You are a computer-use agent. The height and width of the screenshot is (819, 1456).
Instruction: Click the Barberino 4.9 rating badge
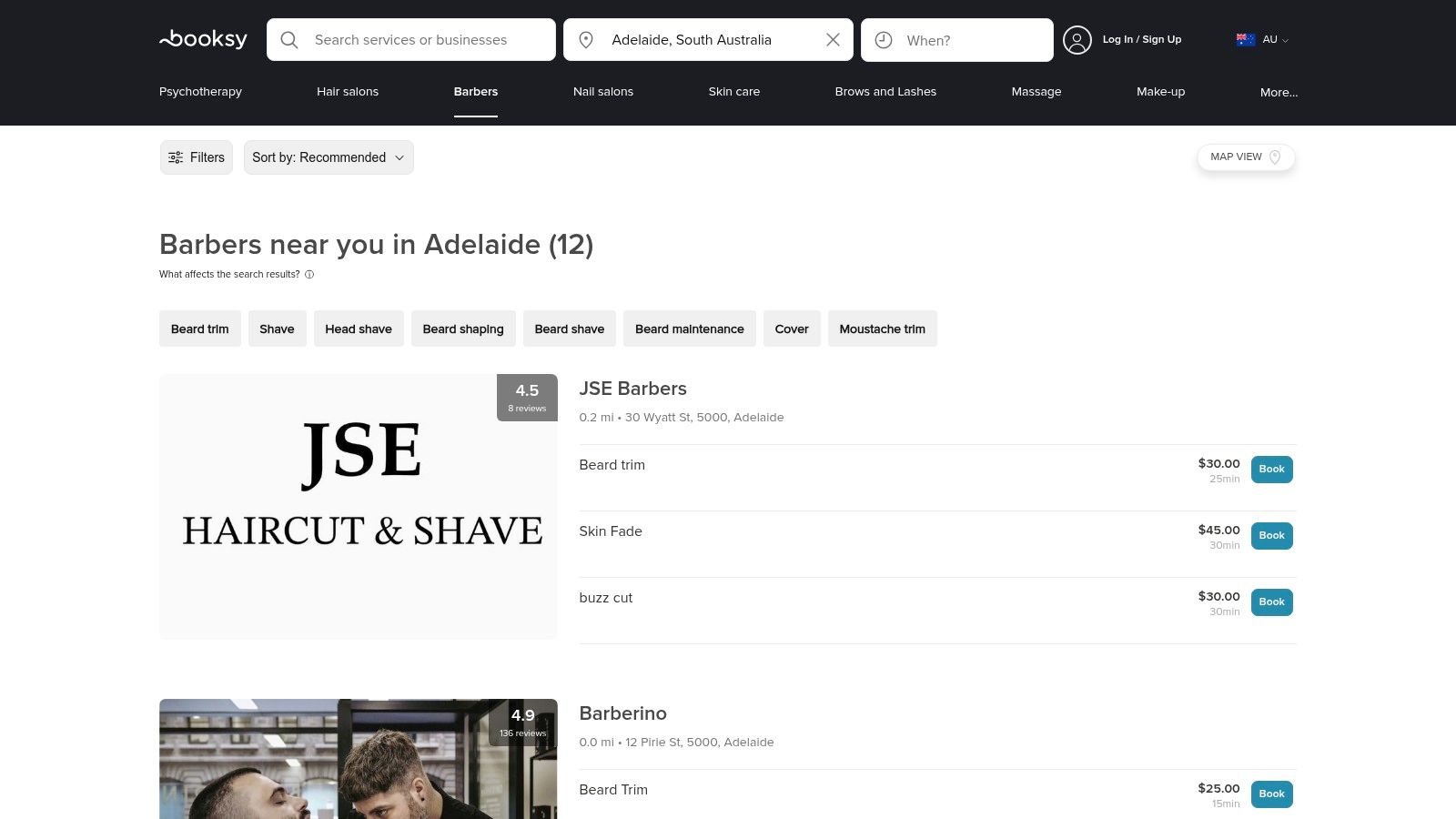click(x=523, y=723)
